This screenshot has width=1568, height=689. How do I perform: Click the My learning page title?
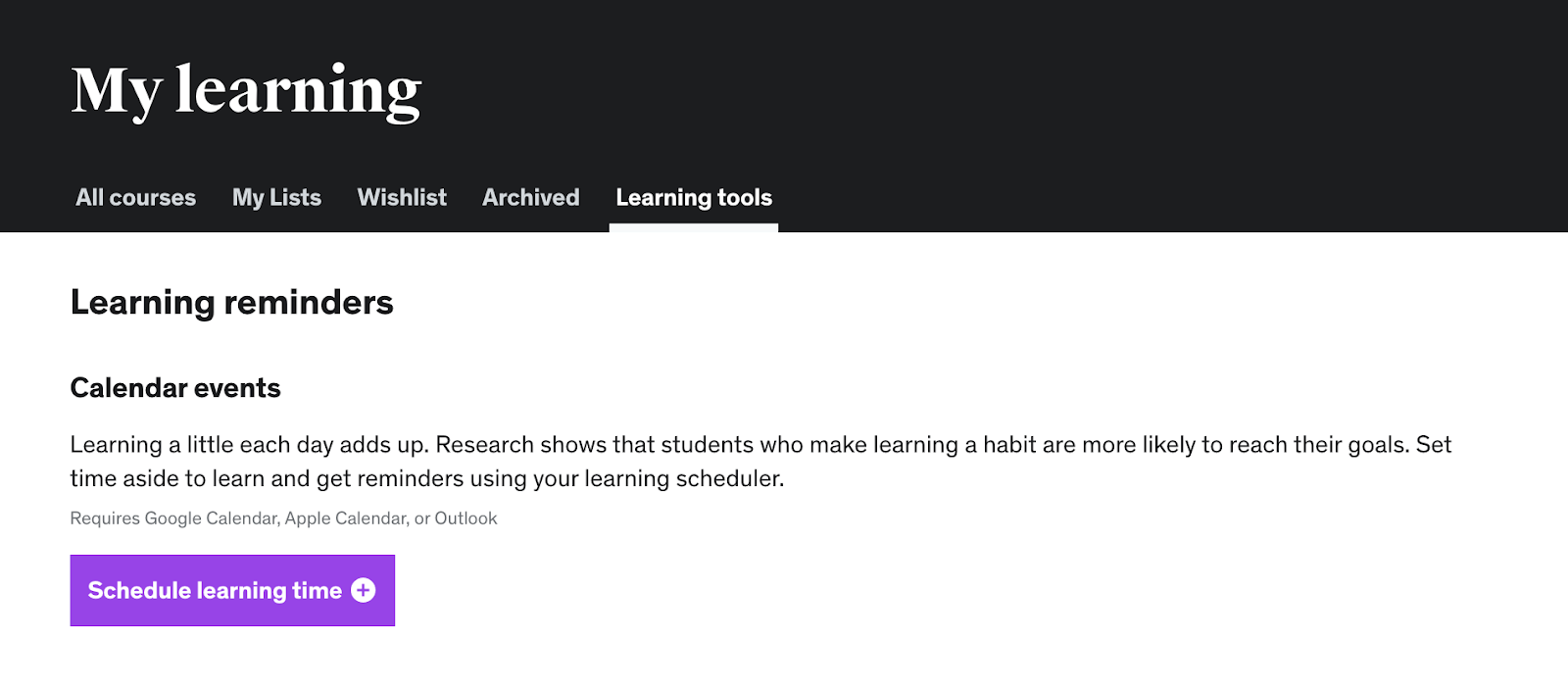click(x=246, y=91)
